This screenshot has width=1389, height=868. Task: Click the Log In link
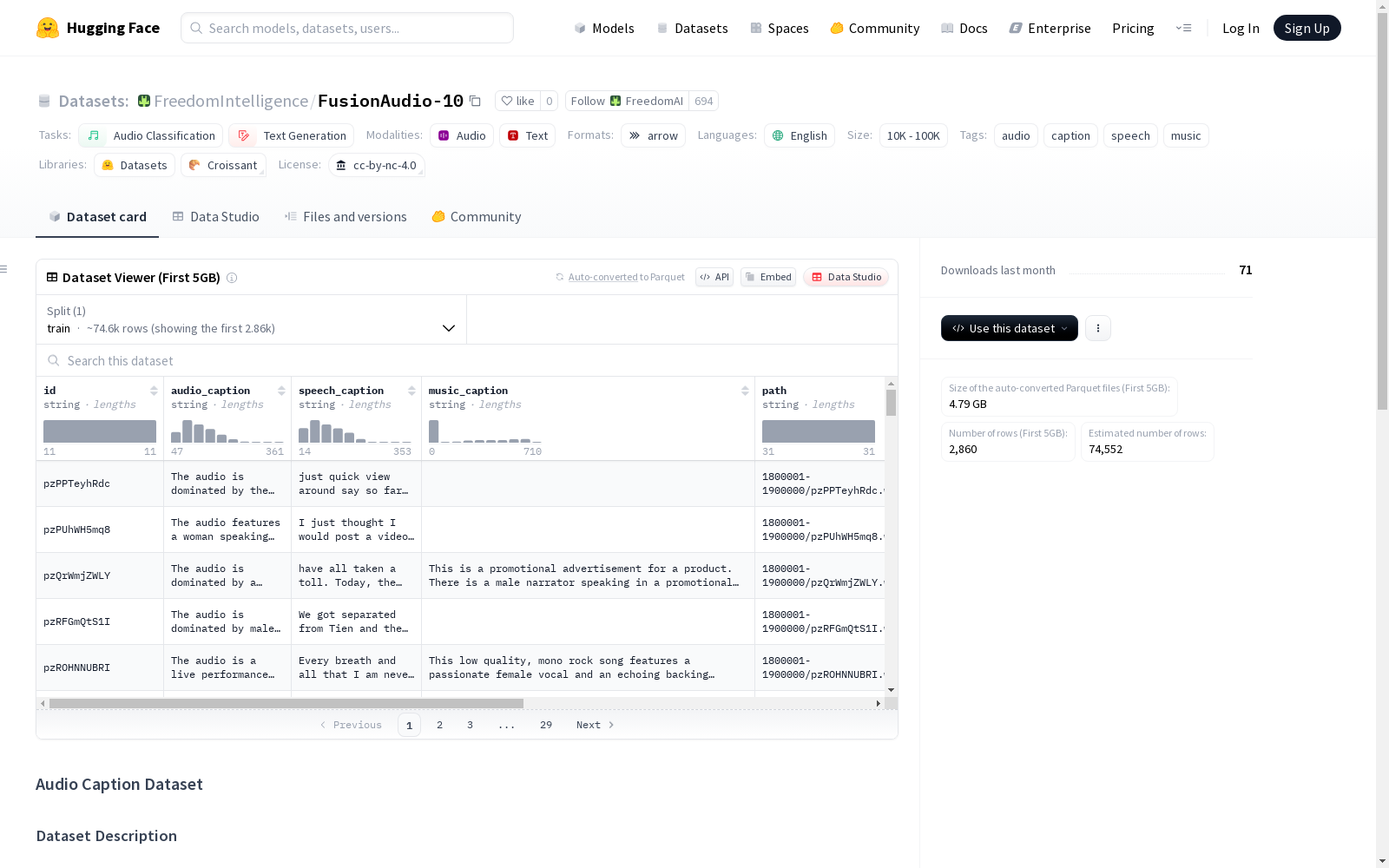[x=1241, y=28]
